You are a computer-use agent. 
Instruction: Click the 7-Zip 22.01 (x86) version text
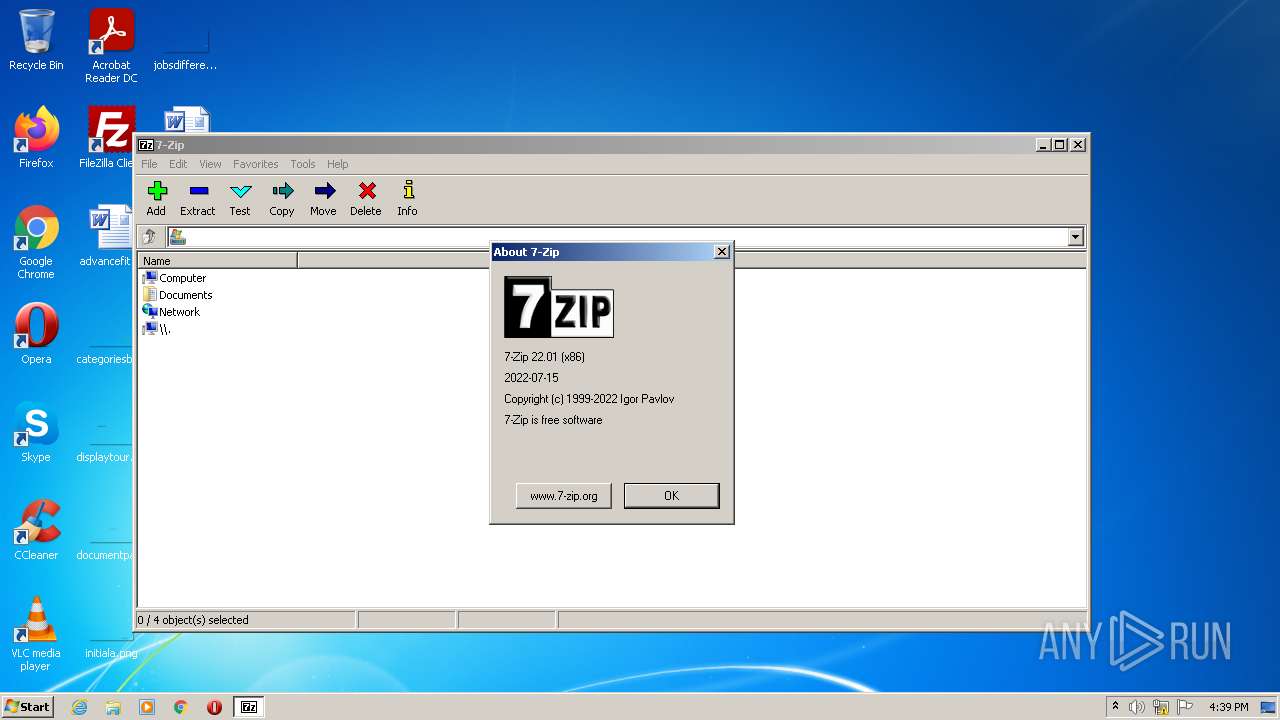click(544, 357)
